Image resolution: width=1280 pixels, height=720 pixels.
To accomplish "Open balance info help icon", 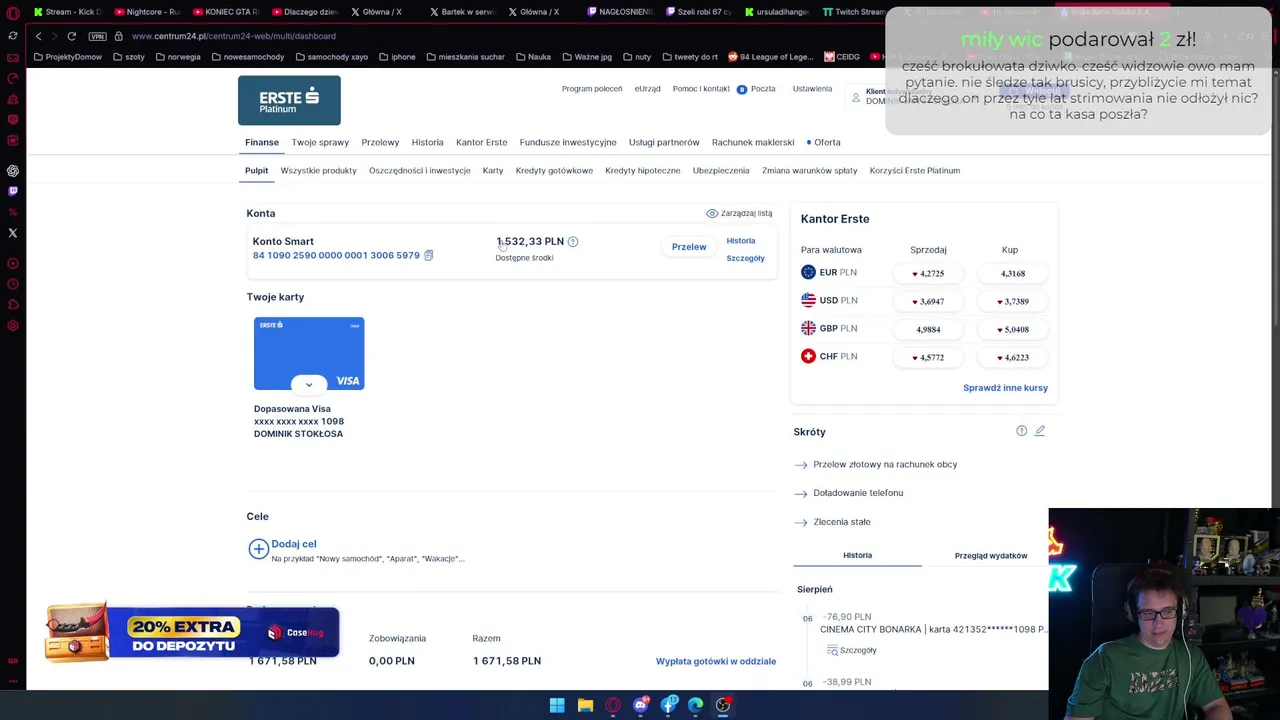I will [573, 242].
